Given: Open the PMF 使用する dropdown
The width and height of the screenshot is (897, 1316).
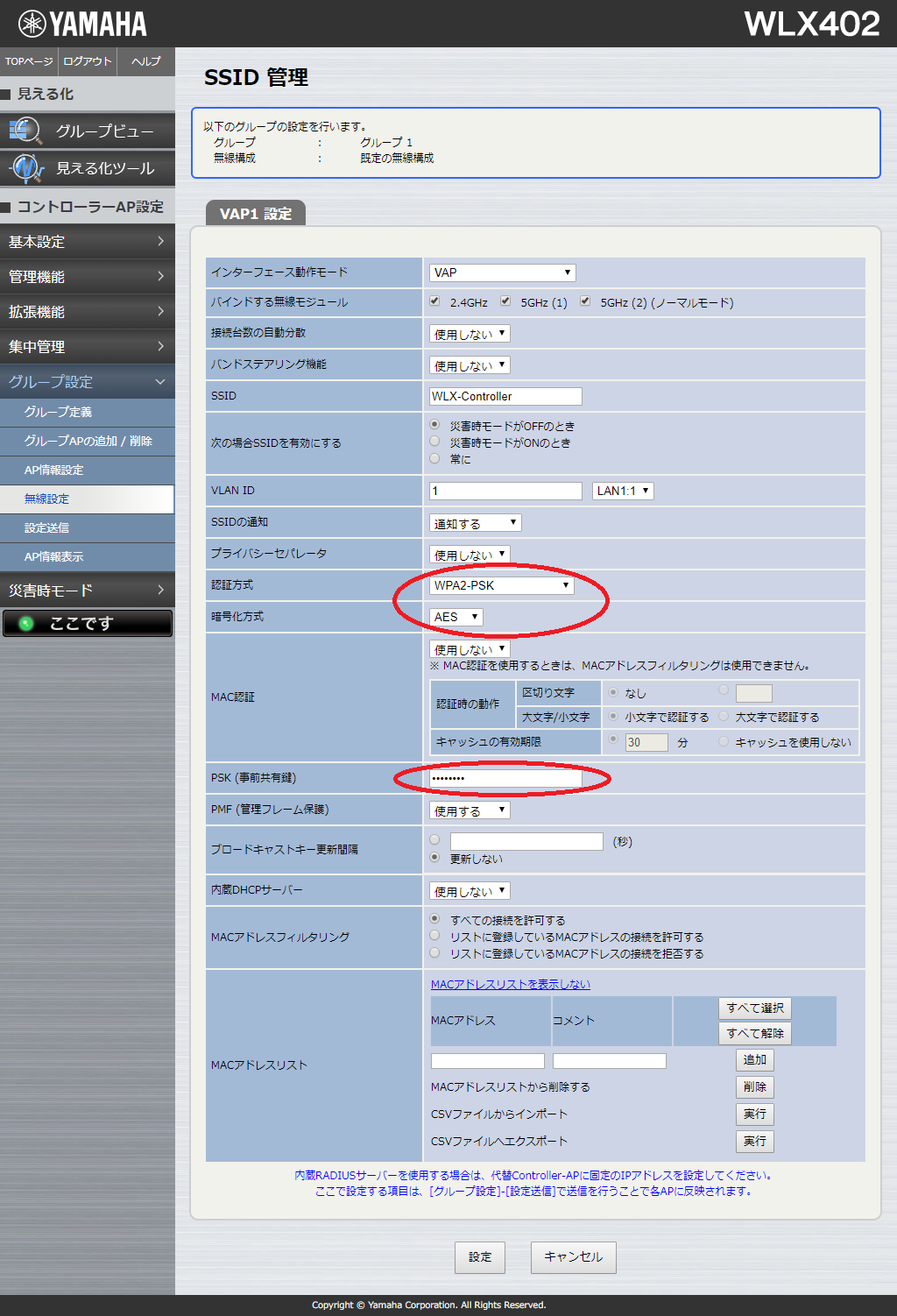Looking at the screenshot, I should click(x=470, y=810).
